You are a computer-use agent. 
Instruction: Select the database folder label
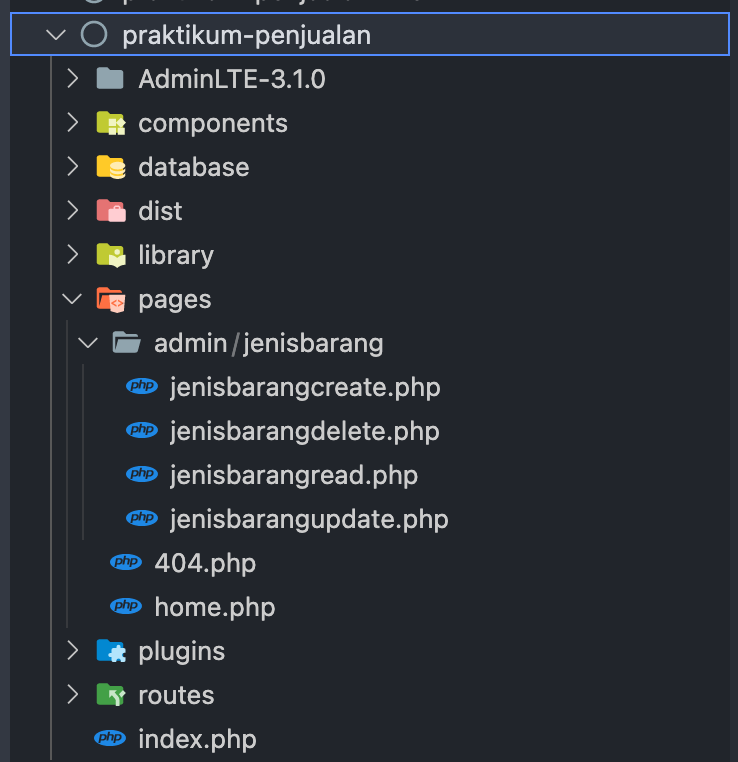194,167
